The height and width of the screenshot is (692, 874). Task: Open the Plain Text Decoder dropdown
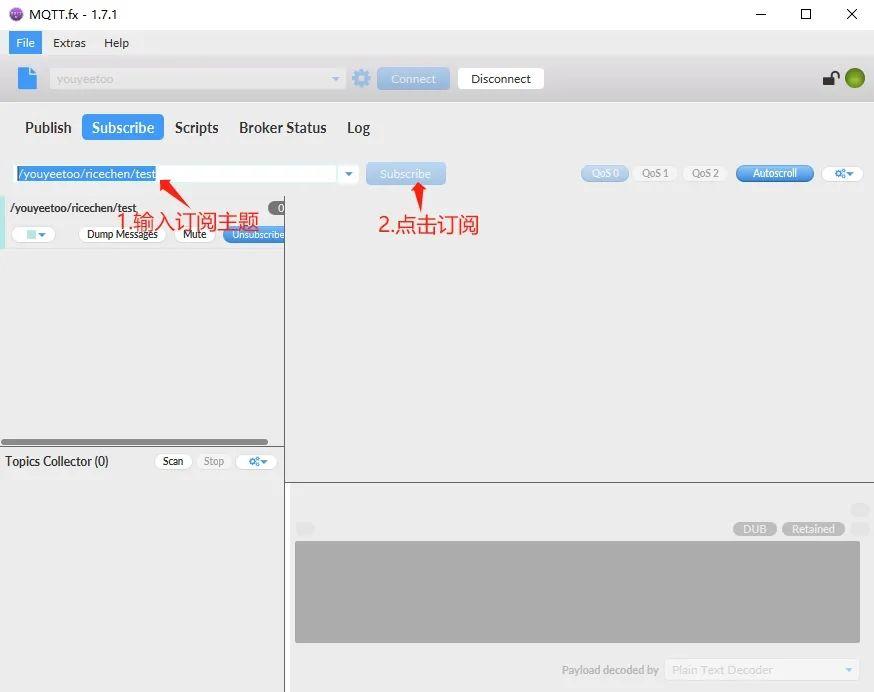coord(849,670)
